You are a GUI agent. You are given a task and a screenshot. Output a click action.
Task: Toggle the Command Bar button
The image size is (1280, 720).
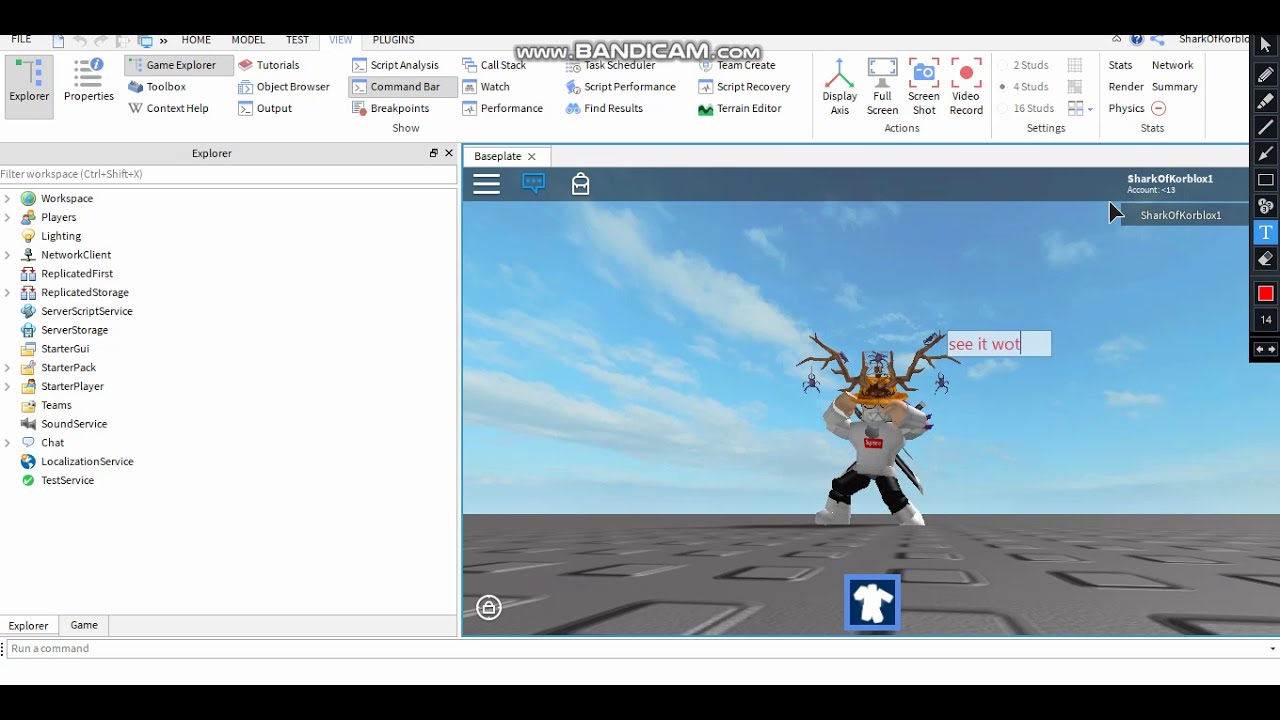(404, 87)
